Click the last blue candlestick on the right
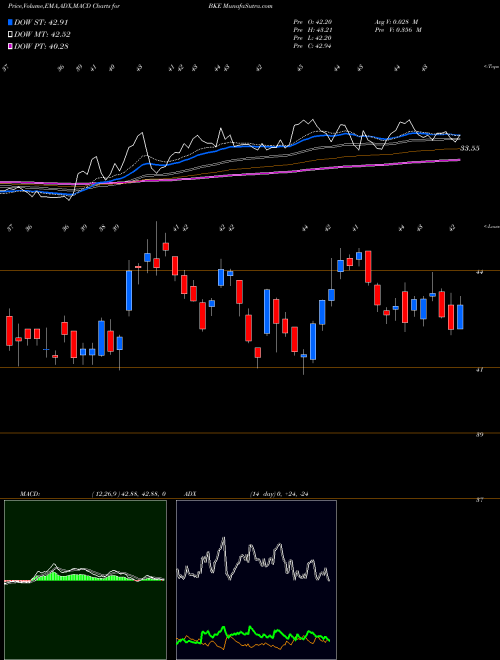The image size is (500, 660). pos(460,317)
